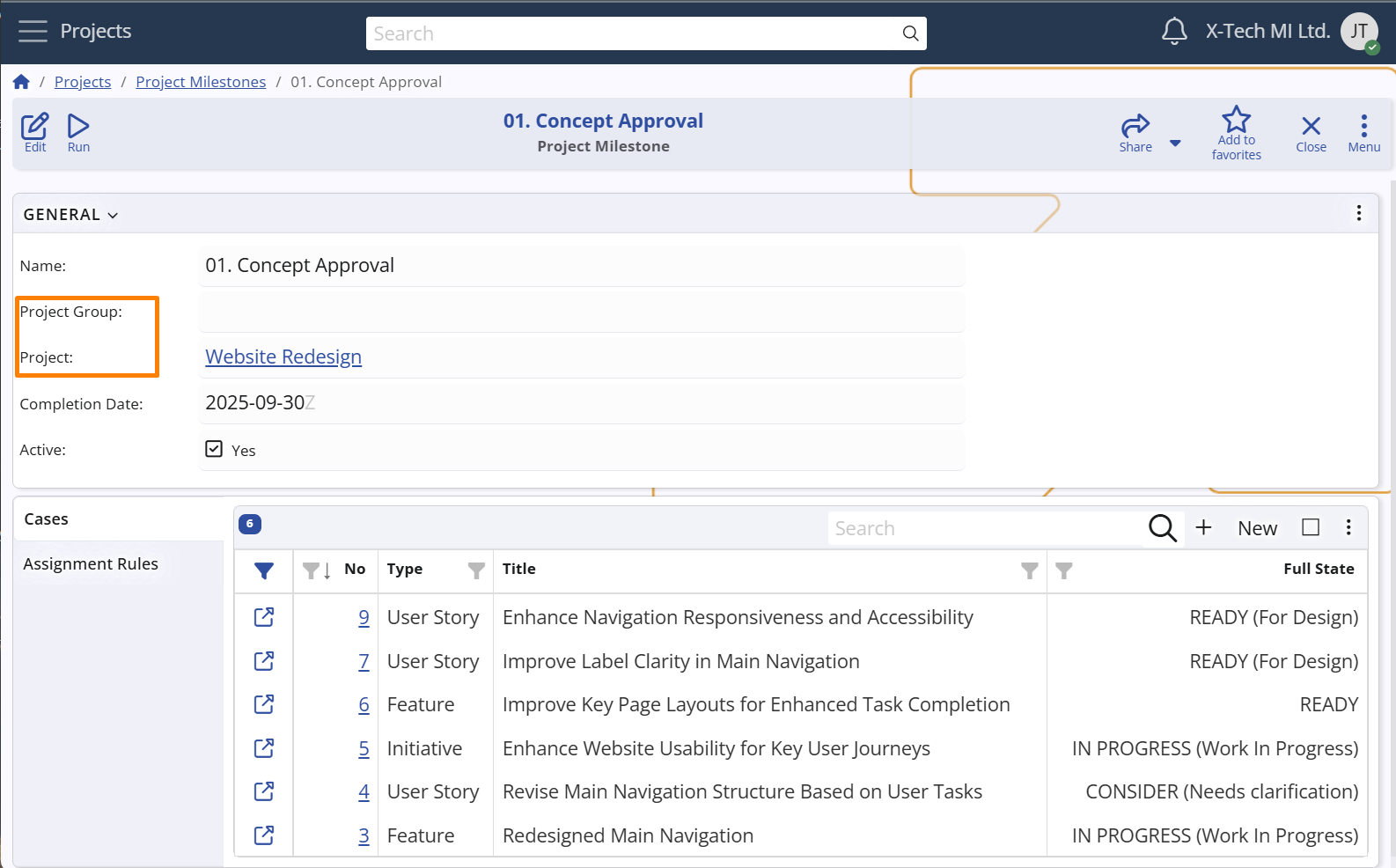Click the cases search magnifier icon
The height and width of the screenshot is (868, 1396).
[1162, 528]
